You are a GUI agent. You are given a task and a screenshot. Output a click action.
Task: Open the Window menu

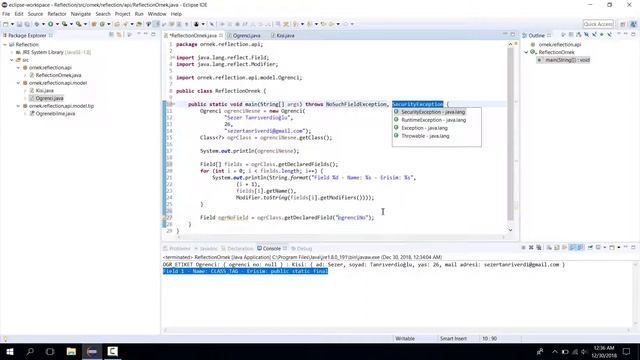coord(157,14)
